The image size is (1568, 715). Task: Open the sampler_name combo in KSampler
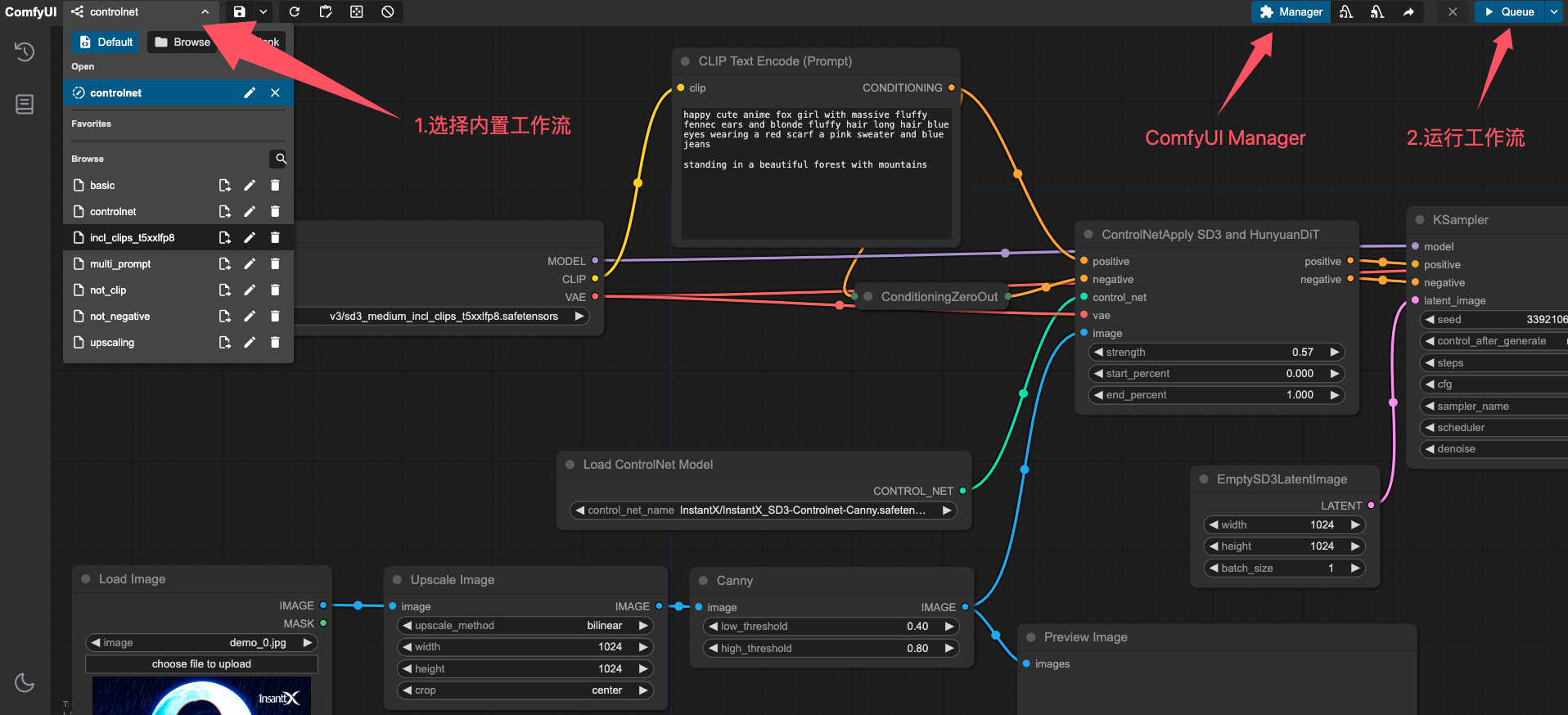pos(1494,406)
